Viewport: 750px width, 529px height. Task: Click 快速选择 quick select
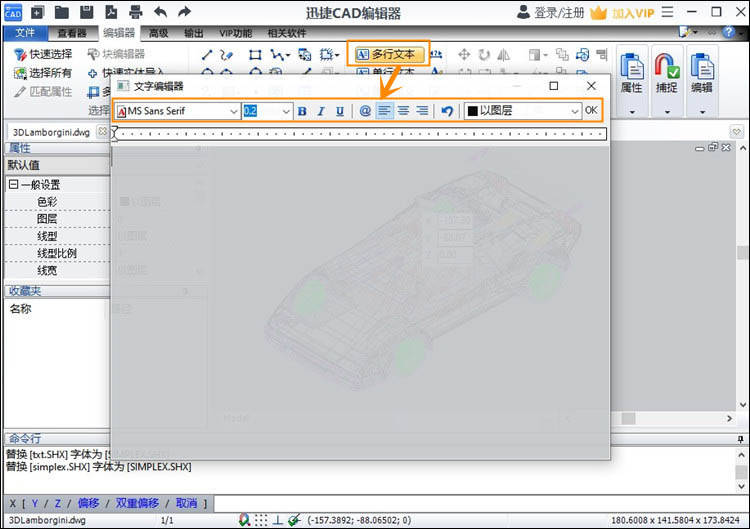click(x=43, y=54)
